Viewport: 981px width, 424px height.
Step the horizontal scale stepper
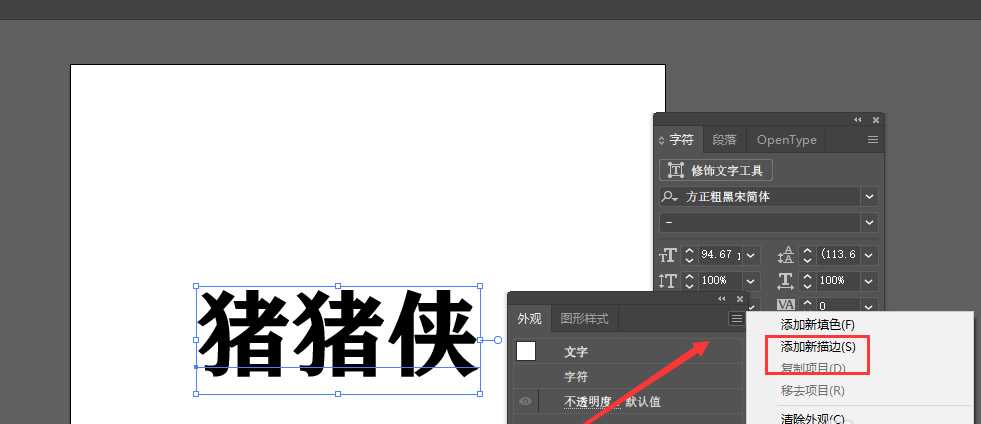(x=808, y=281)
